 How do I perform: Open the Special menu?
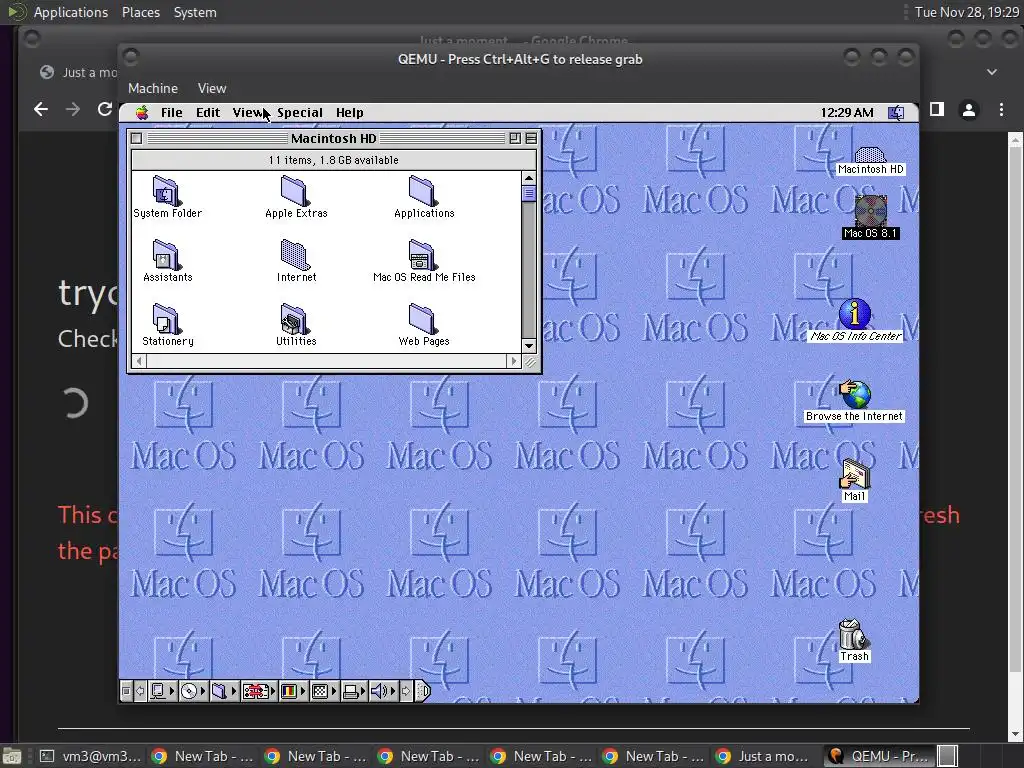click(300, 112)
